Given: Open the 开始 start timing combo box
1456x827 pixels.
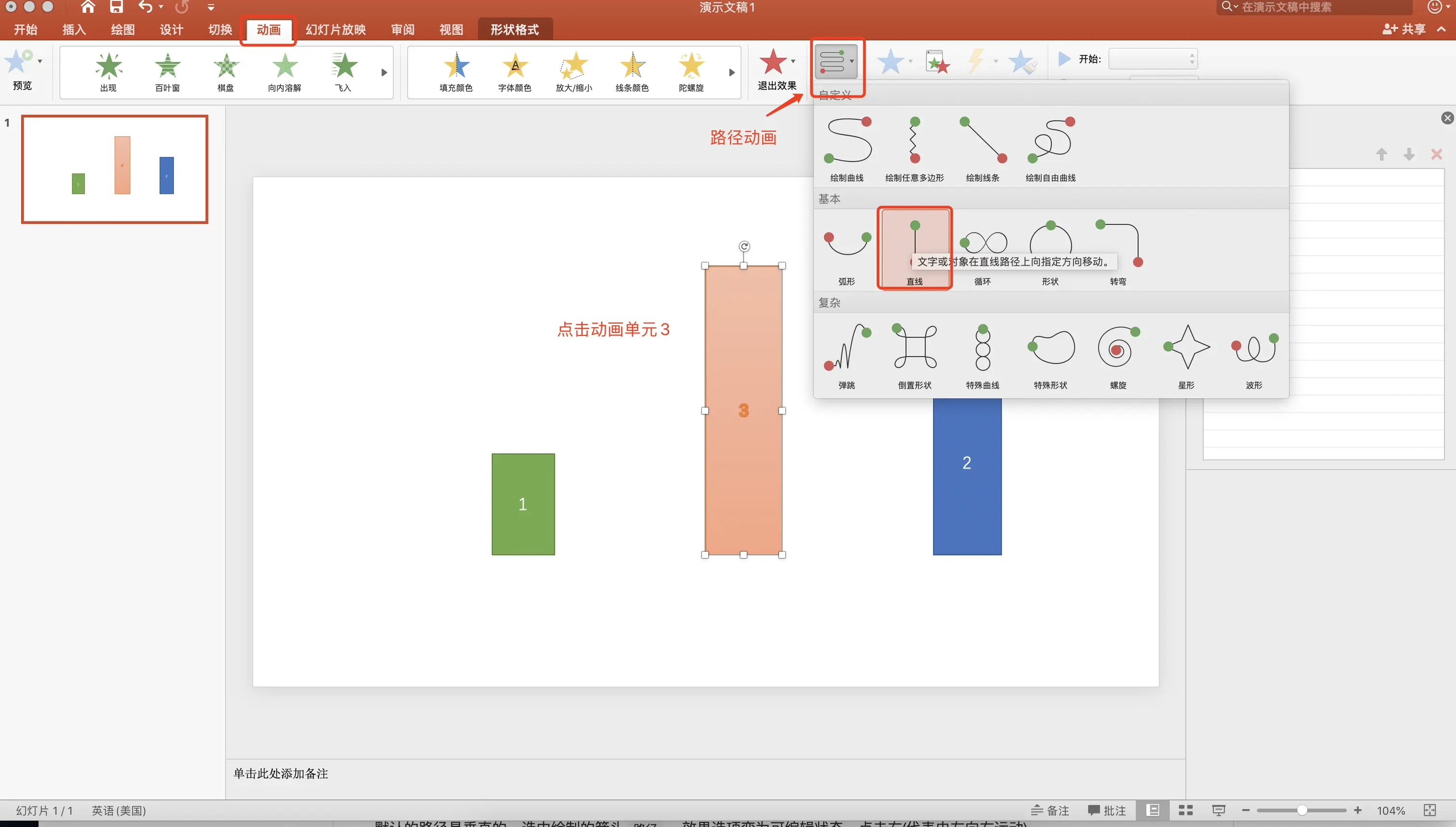Looking at the screenshot, I should 1153,58.
